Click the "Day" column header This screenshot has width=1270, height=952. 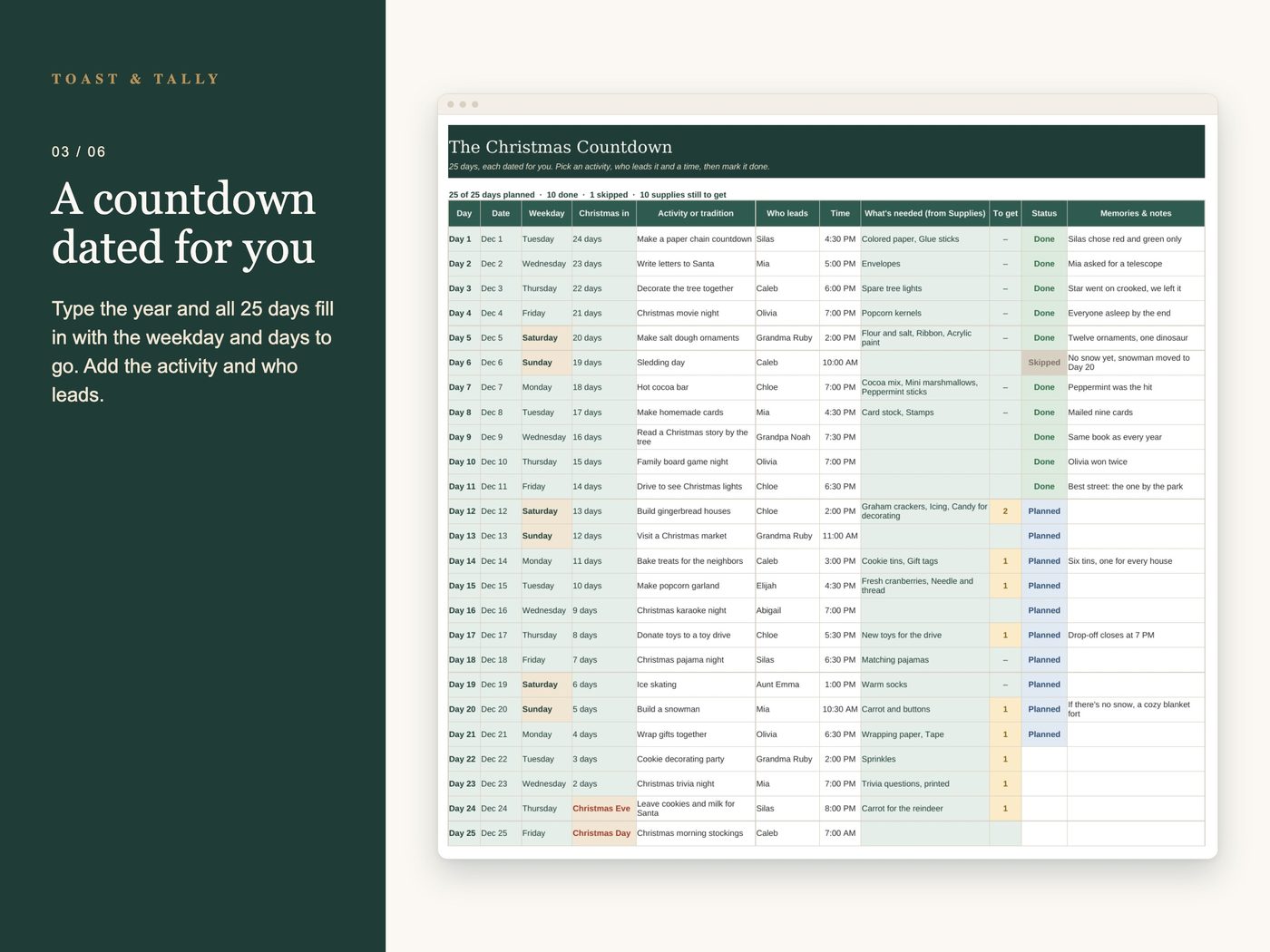tap(464, 214)
